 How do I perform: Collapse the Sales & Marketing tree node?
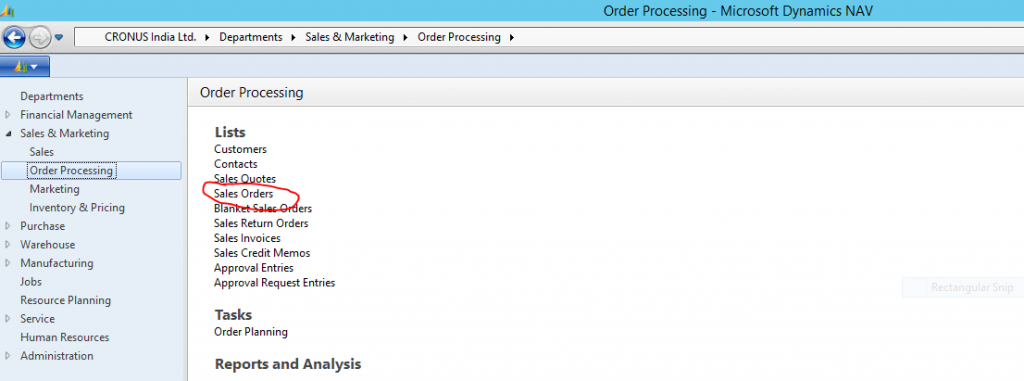[x=8, y=133]
